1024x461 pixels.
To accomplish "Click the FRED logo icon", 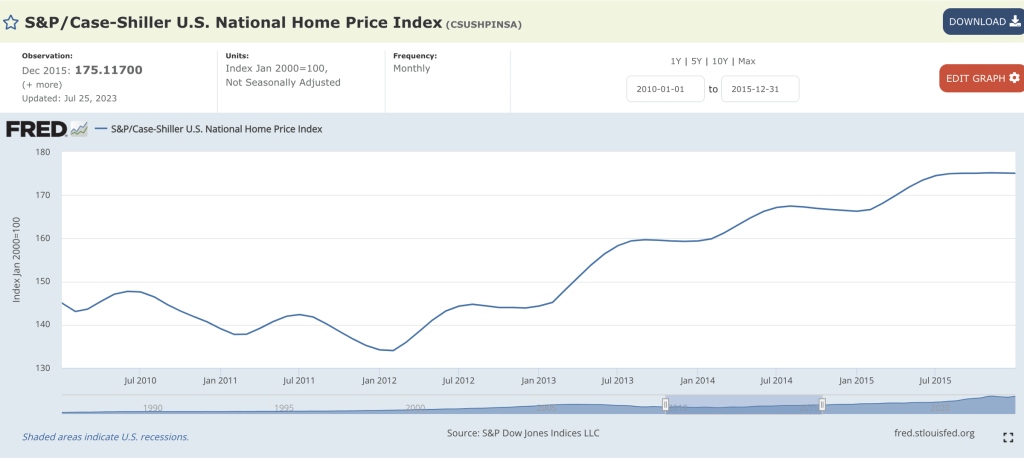I will tap(46, 128).
